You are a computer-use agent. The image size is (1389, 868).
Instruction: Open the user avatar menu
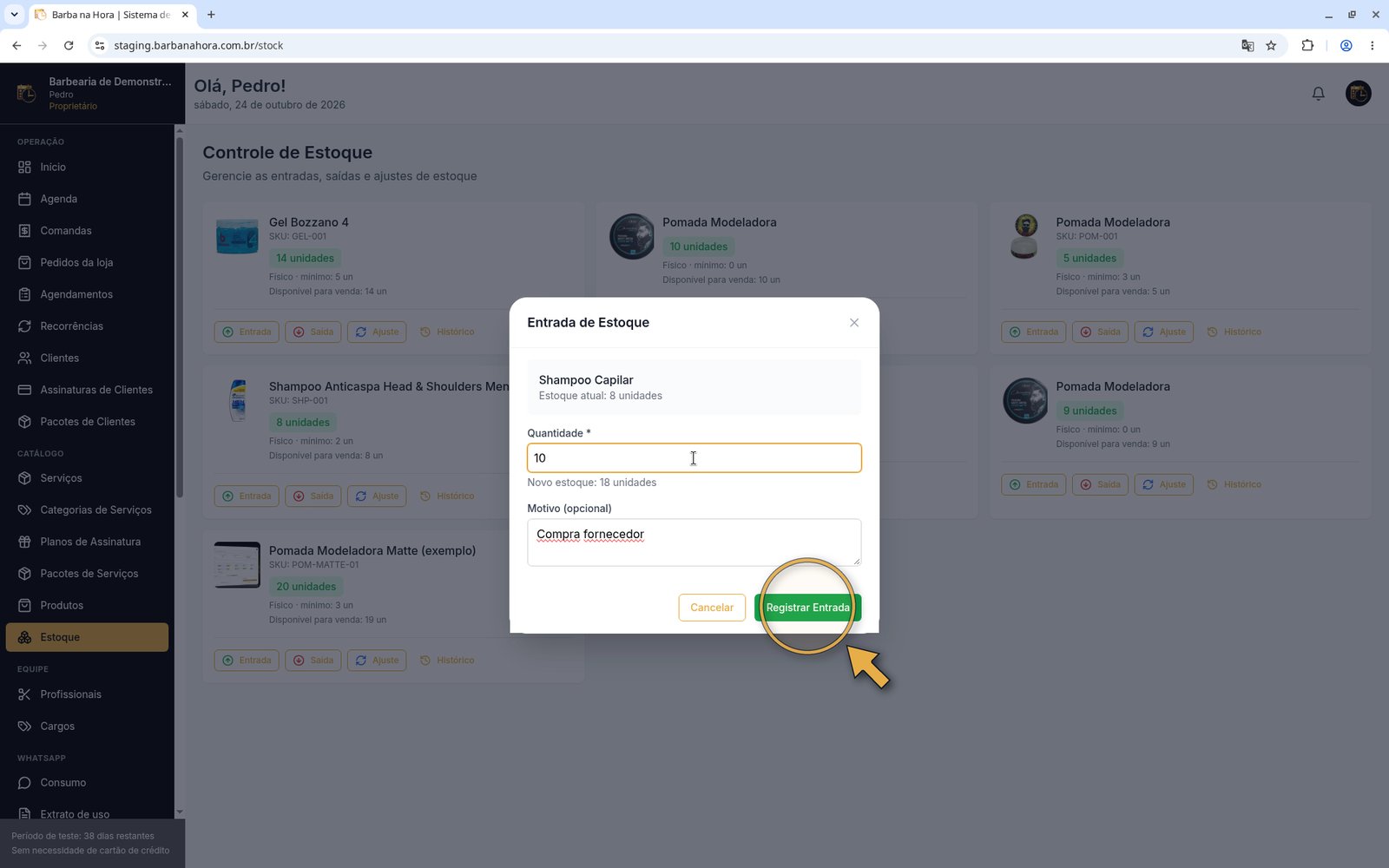pos(1358,93)
